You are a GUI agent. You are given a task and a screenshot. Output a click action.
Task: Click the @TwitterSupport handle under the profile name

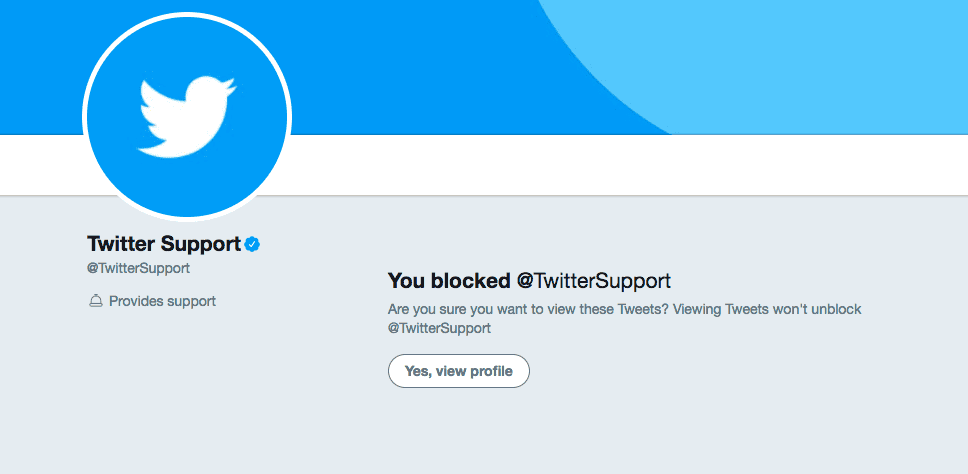click(138, 268)
